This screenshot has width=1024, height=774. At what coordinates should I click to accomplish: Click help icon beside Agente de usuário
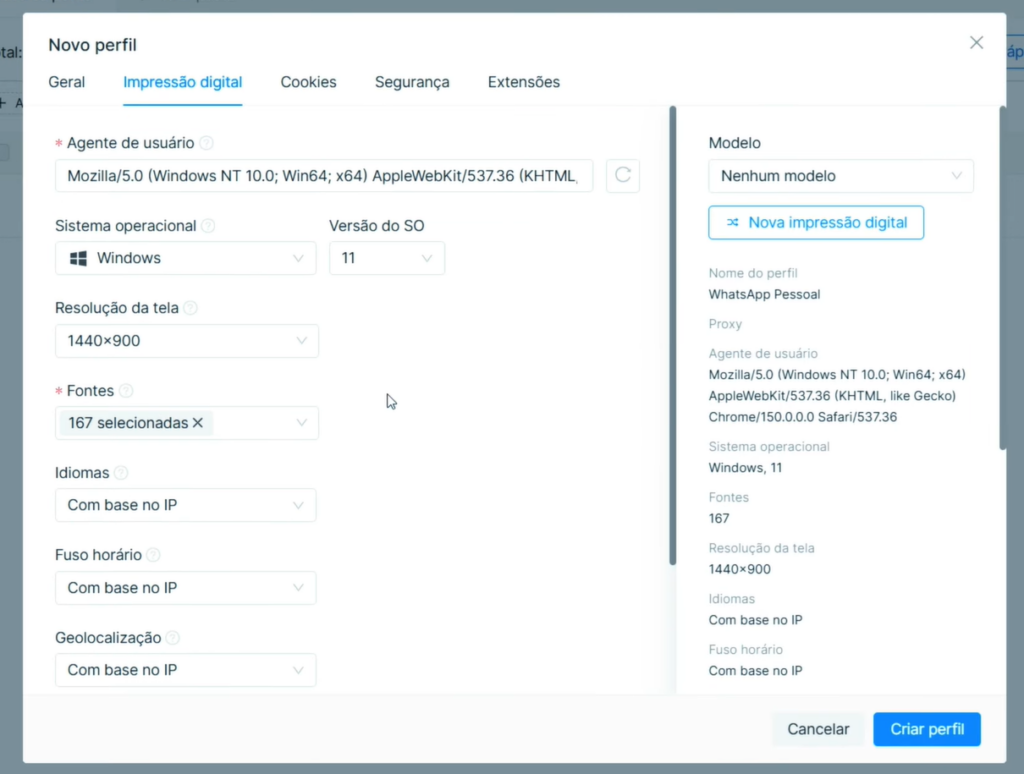206,142
